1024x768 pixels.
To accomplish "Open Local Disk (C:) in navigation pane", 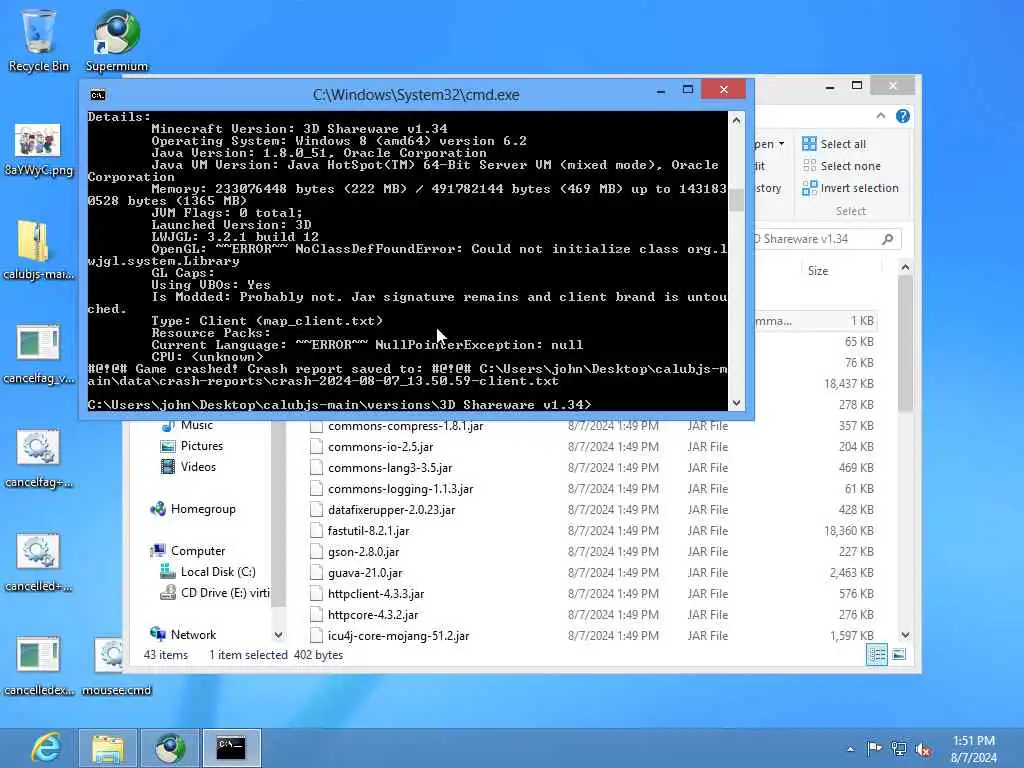I will [x=208, y=571].
